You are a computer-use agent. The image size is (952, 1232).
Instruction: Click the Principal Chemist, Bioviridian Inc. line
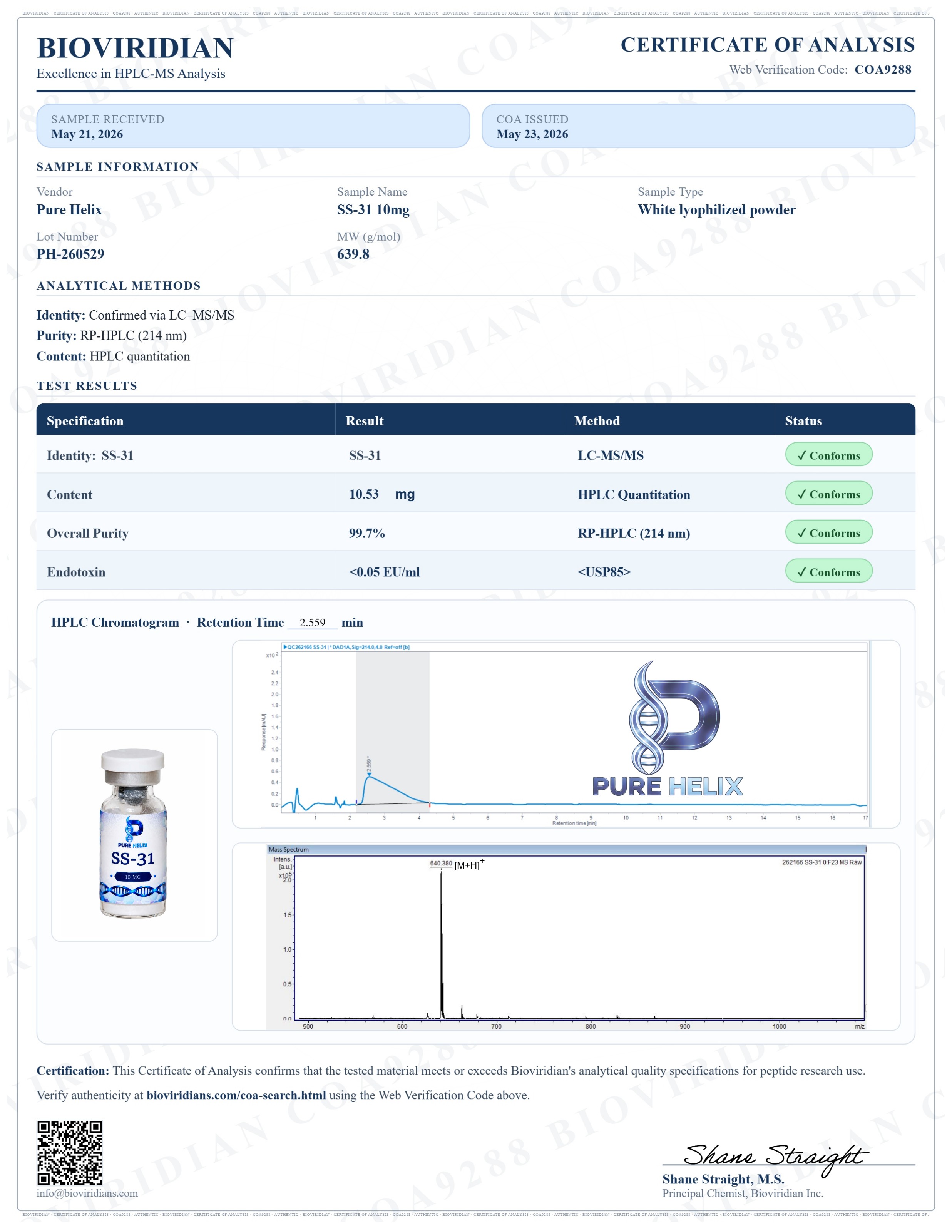(743, 1193)
